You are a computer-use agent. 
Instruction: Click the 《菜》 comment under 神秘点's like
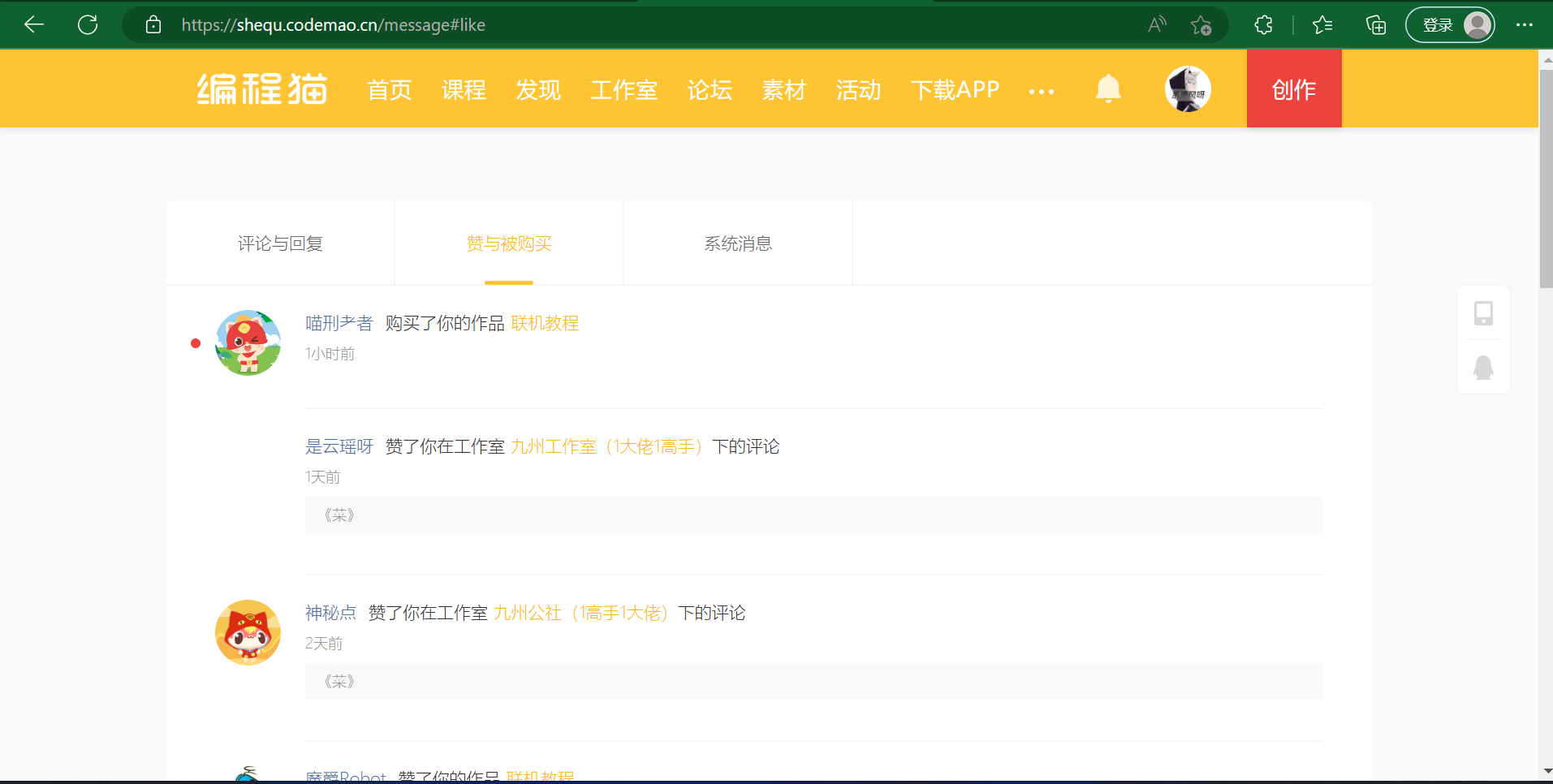coord(814,682)
